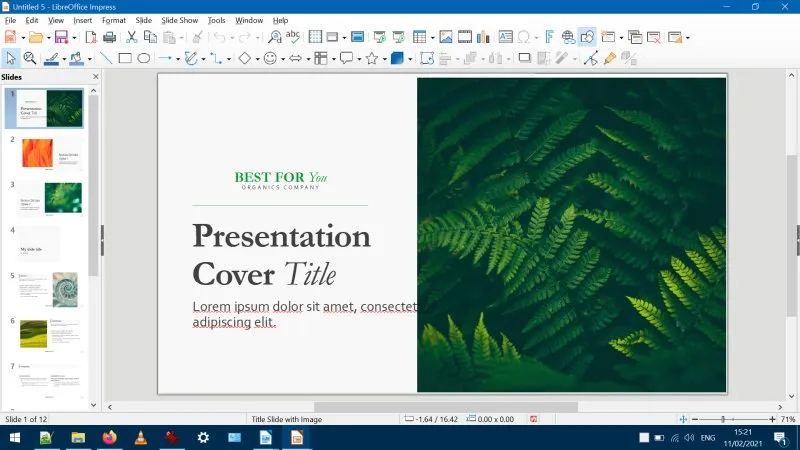Open the Symbol Shapes smiley dropdown
The width and height of the screenshot is (800, 450).
click(281, 59)
